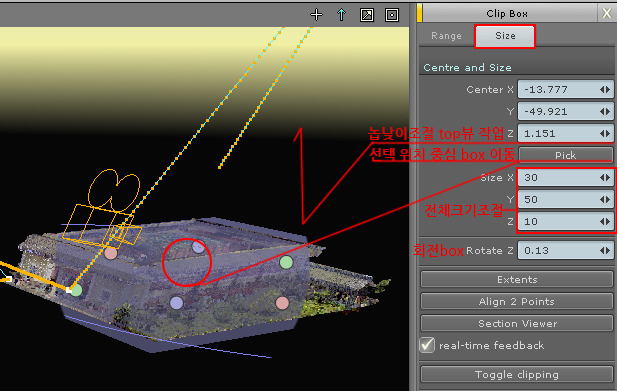Adjust Size Y with its stepper arrows
This screenshot has width=617, height=391.
(x=605, y=199)
